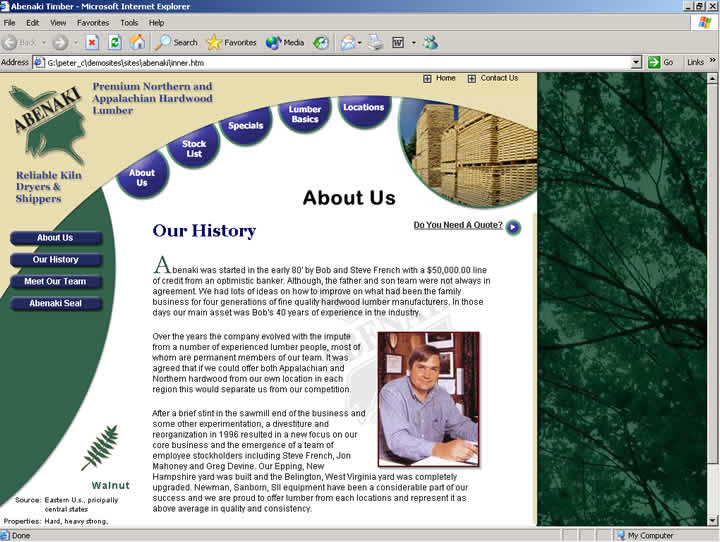The height and width of the screenshot is (542, 720).
Task: Refresh the page with the green arrows icon
Action: click(x=114, y=43)
